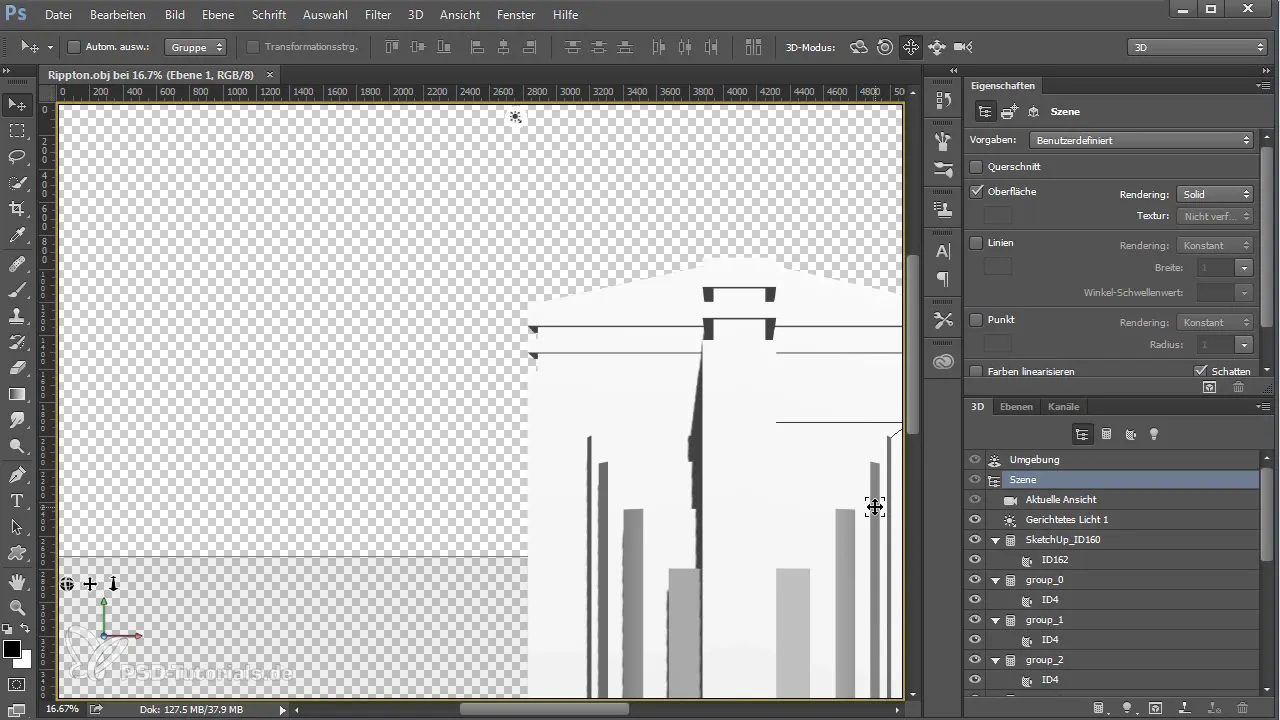The image size is (1280, 720).
Task: Open the Vorgaben Benutzerdefiniert dropdown
Action: tap(1142, 140)
